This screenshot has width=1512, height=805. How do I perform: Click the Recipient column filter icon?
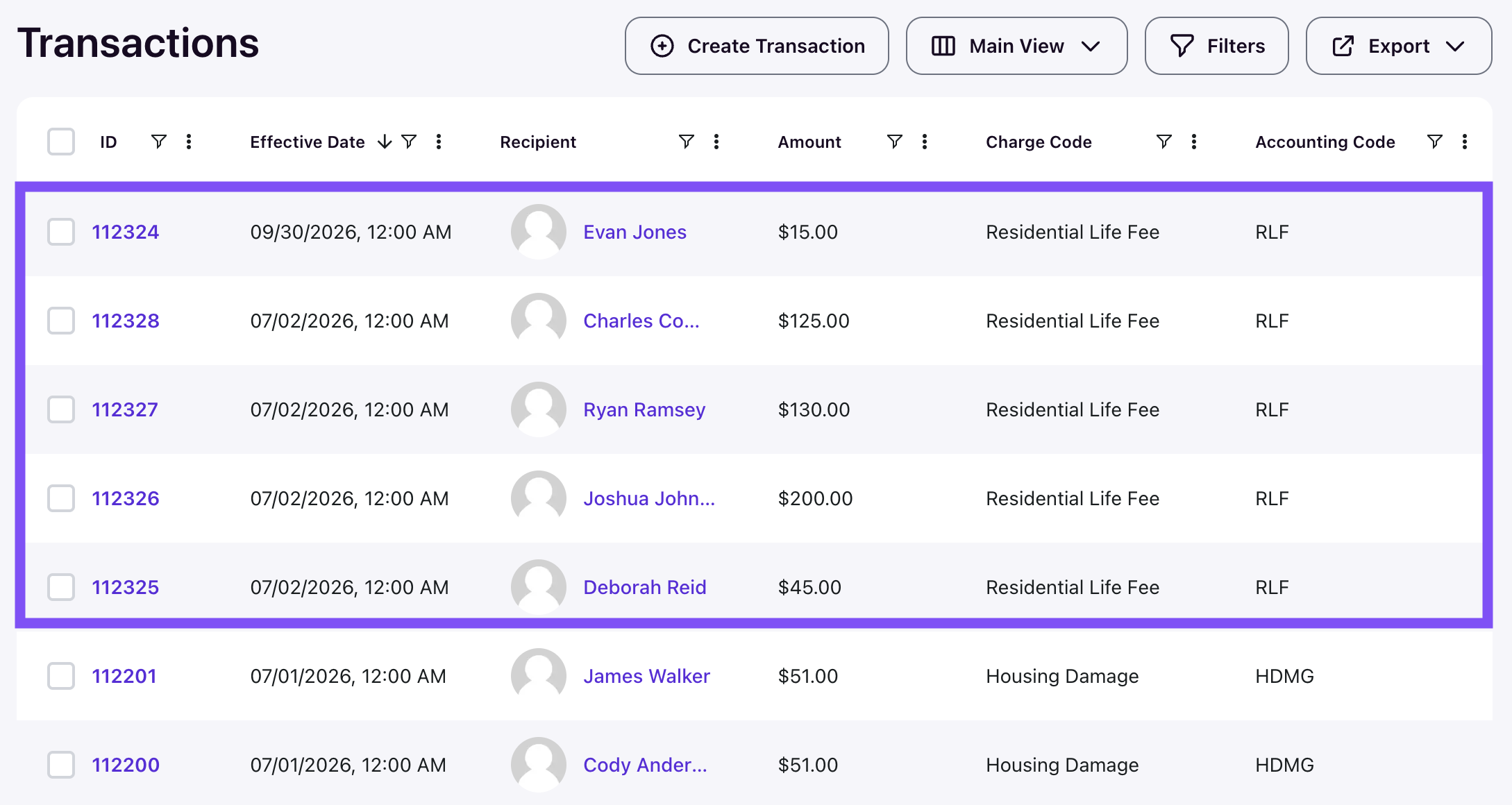[687, 142]
